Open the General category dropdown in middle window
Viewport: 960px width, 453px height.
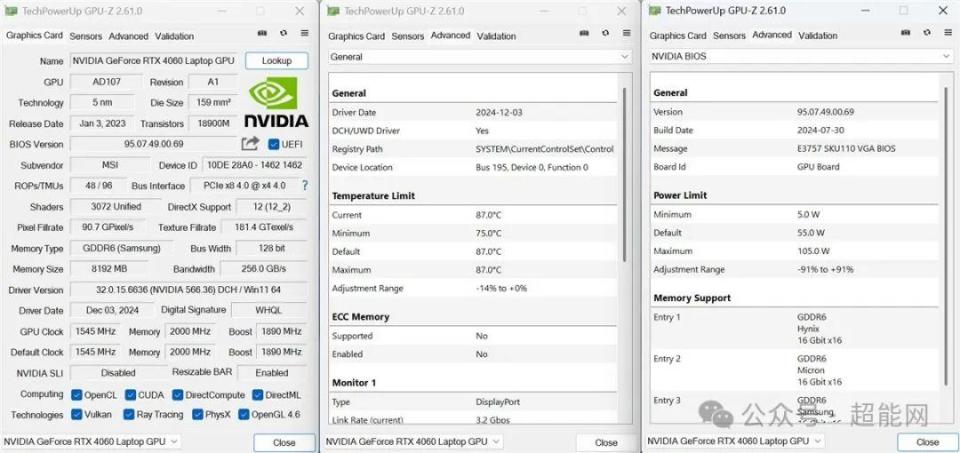click(479, 57)
